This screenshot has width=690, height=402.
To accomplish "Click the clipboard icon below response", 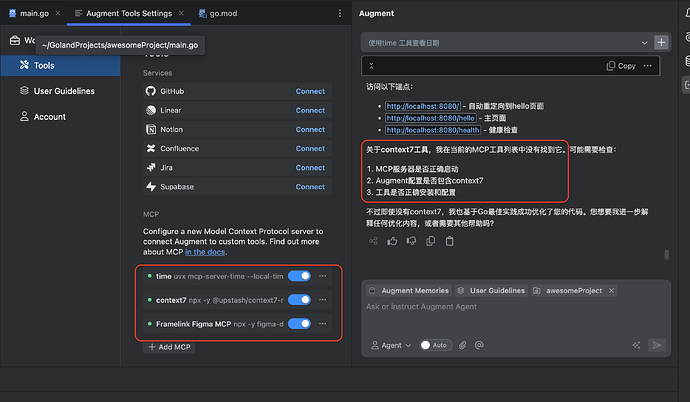I will (x=449, y=241).
